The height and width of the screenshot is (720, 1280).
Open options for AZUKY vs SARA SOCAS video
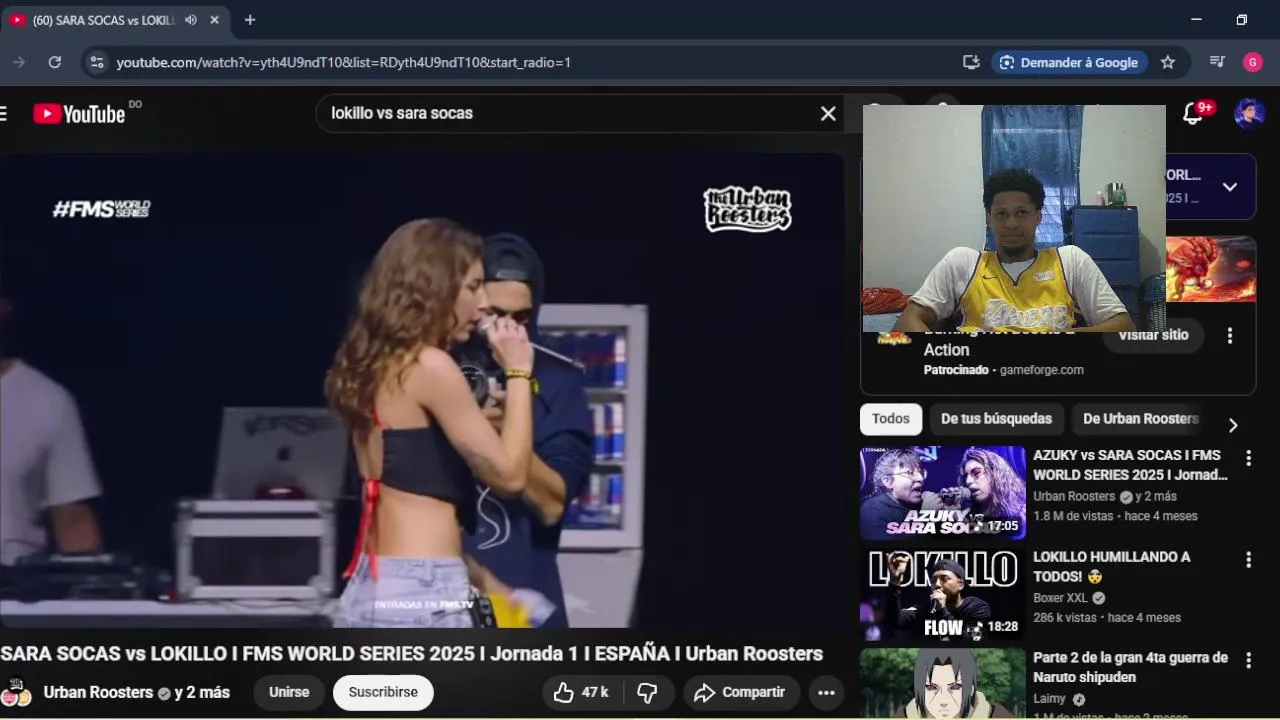[1248, 459]
